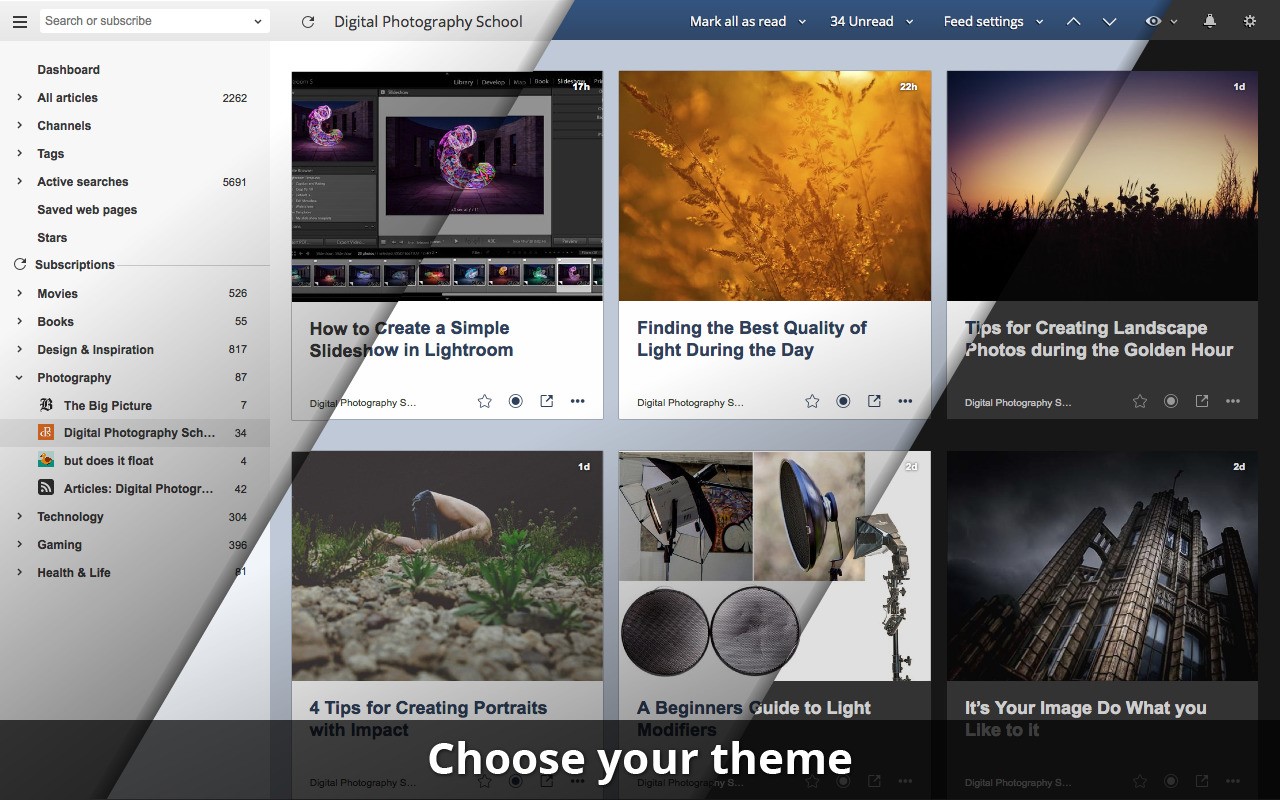Open the settings gear icon

(1250, 21)
